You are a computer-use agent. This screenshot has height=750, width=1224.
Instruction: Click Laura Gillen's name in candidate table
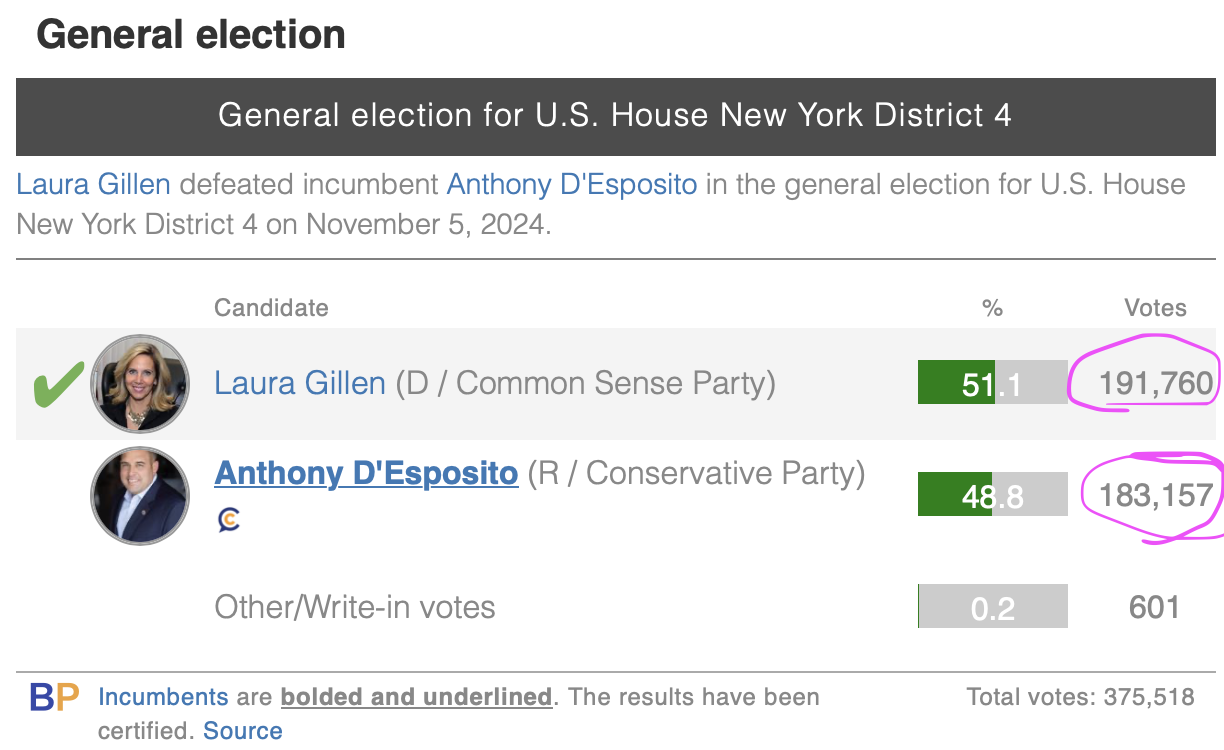tap(300, 383)
